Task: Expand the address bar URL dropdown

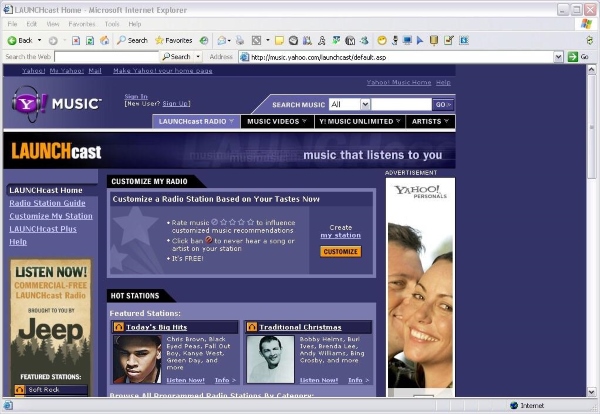Action: coord(560,57)
